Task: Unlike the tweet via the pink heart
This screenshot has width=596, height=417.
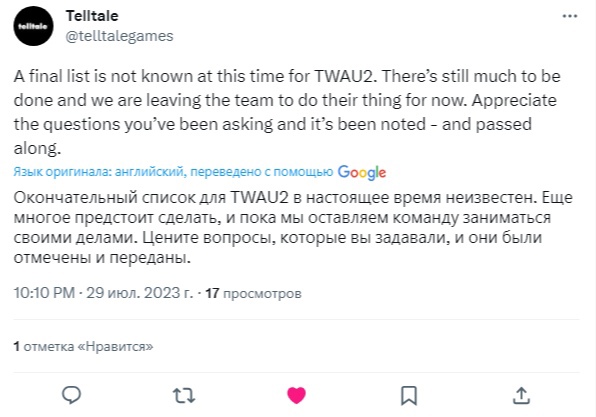Action: pyautogui.click(x=296, y=395)
